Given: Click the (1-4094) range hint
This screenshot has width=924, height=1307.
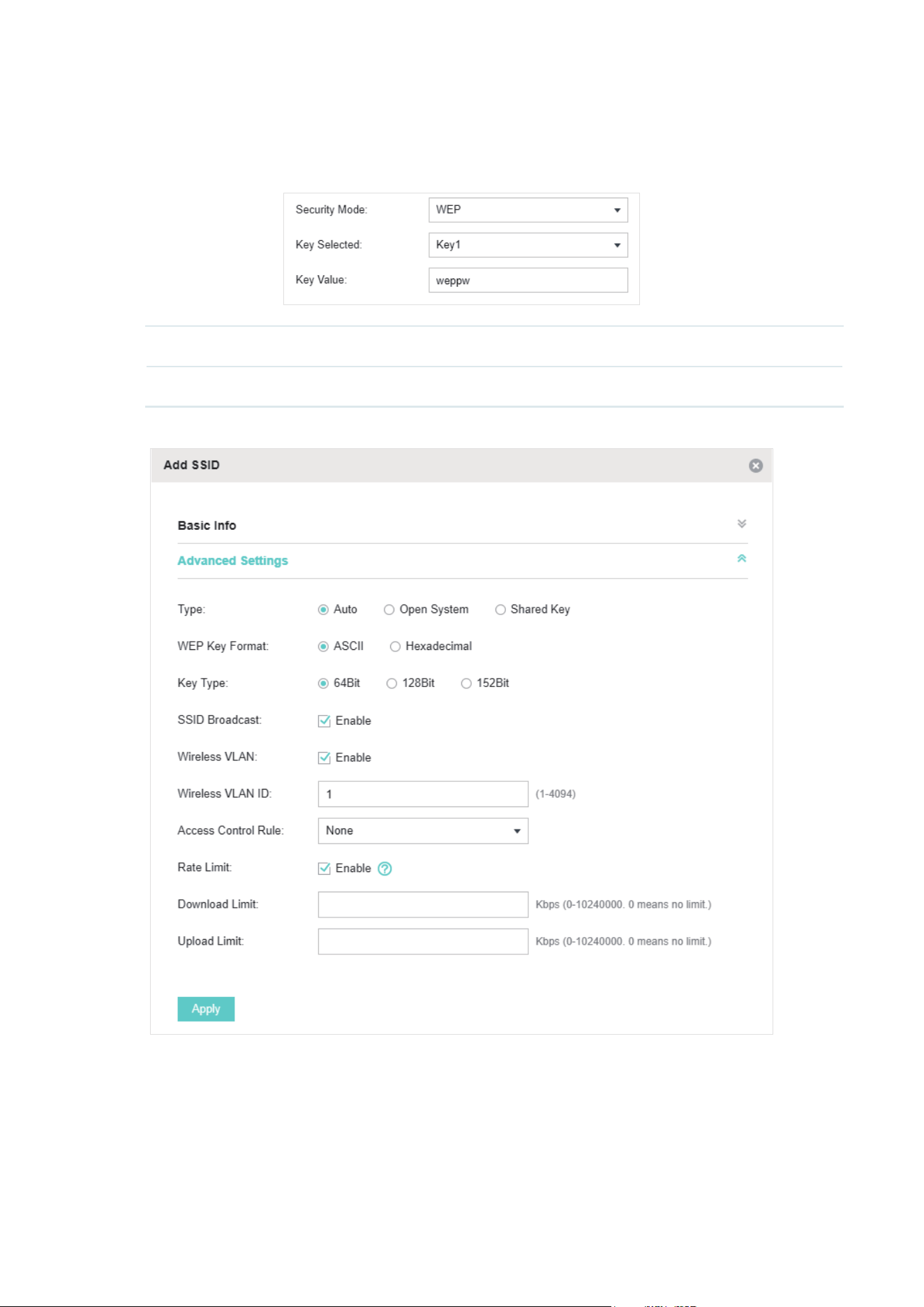Looking at the screenshot, I should 556,794.
